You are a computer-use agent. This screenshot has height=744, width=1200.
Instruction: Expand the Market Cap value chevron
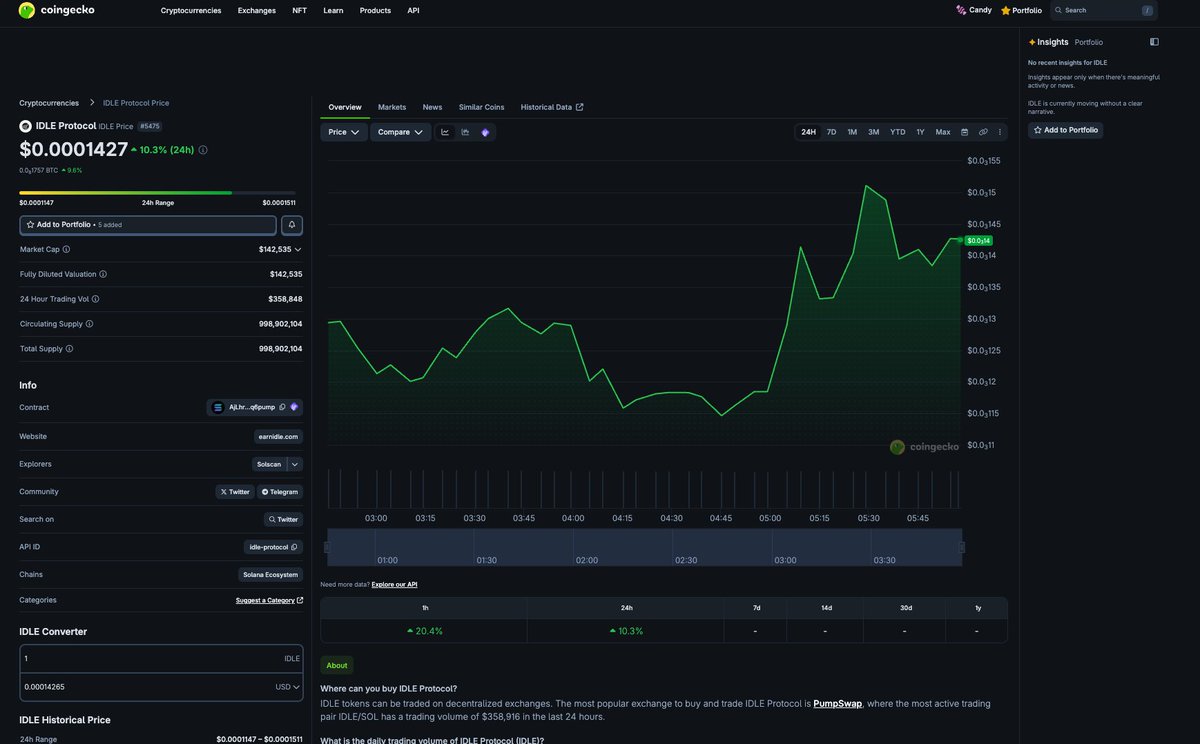298,249
